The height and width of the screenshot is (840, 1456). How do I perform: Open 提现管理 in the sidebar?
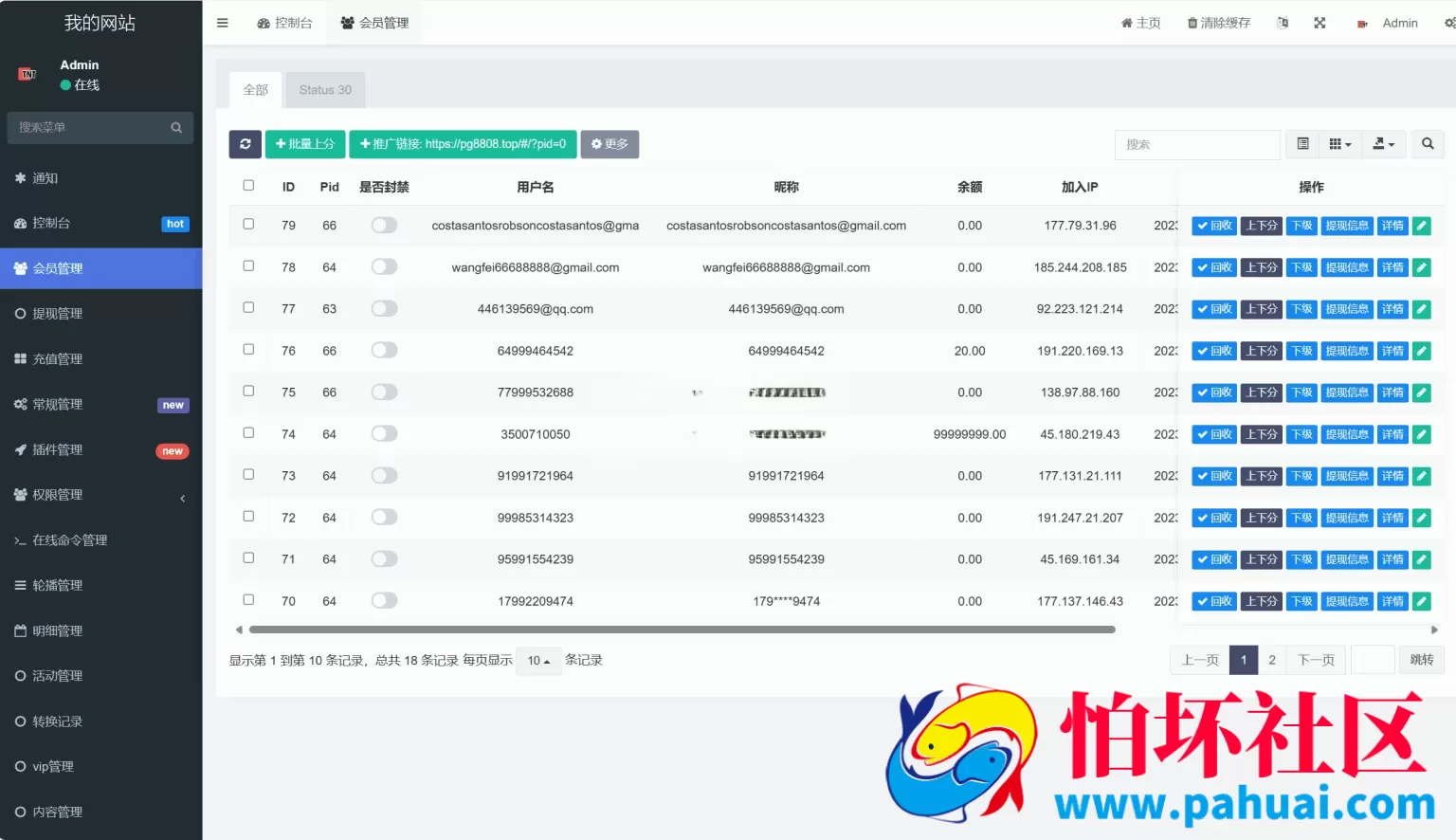(100, 314)
